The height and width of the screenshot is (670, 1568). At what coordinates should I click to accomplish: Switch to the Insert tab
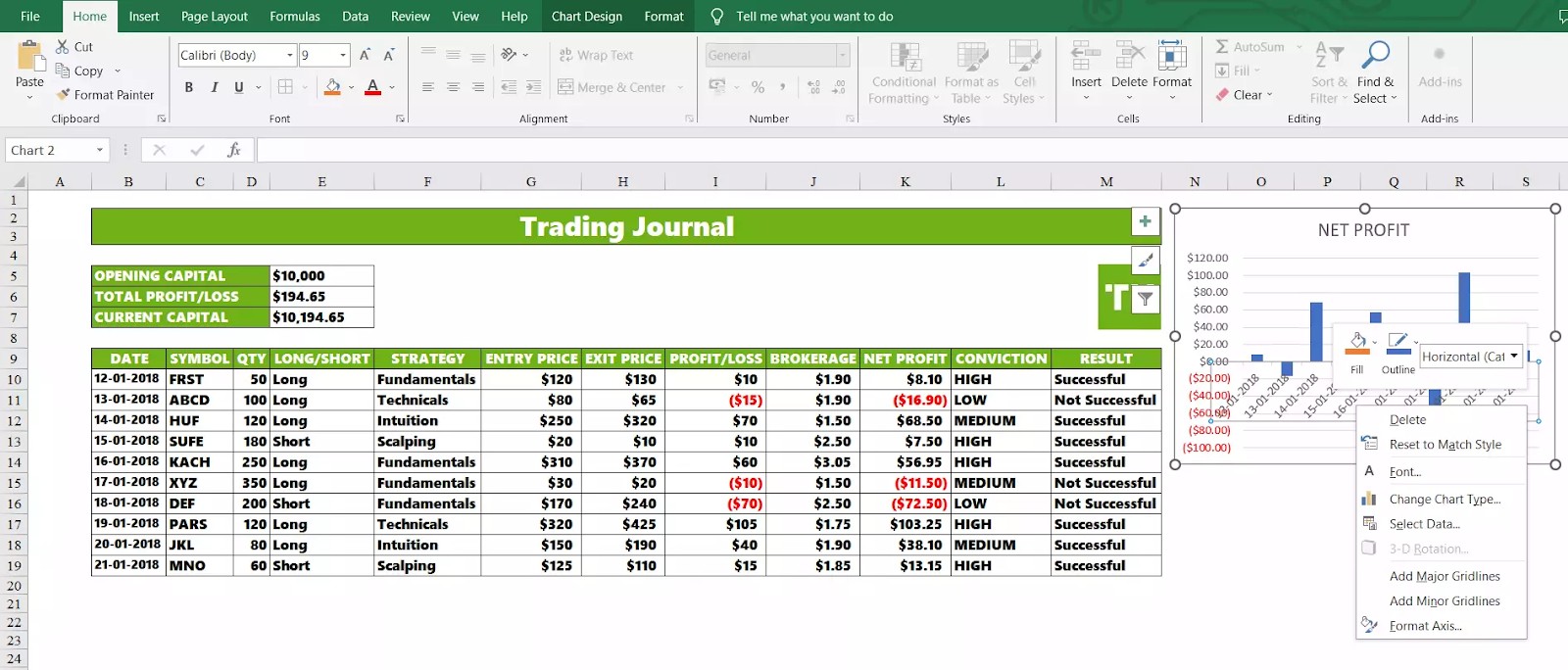pos(144,16)
